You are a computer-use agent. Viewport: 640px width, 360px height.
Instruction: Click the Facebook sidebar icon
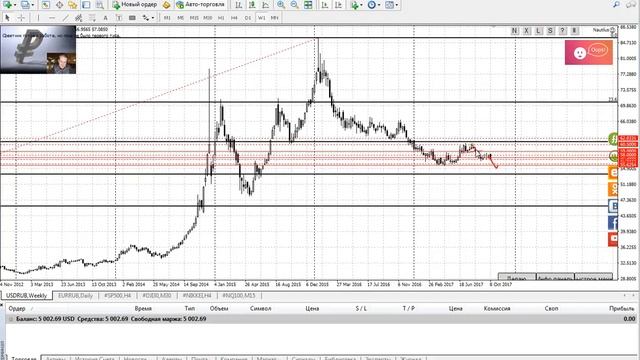(613, 222)
